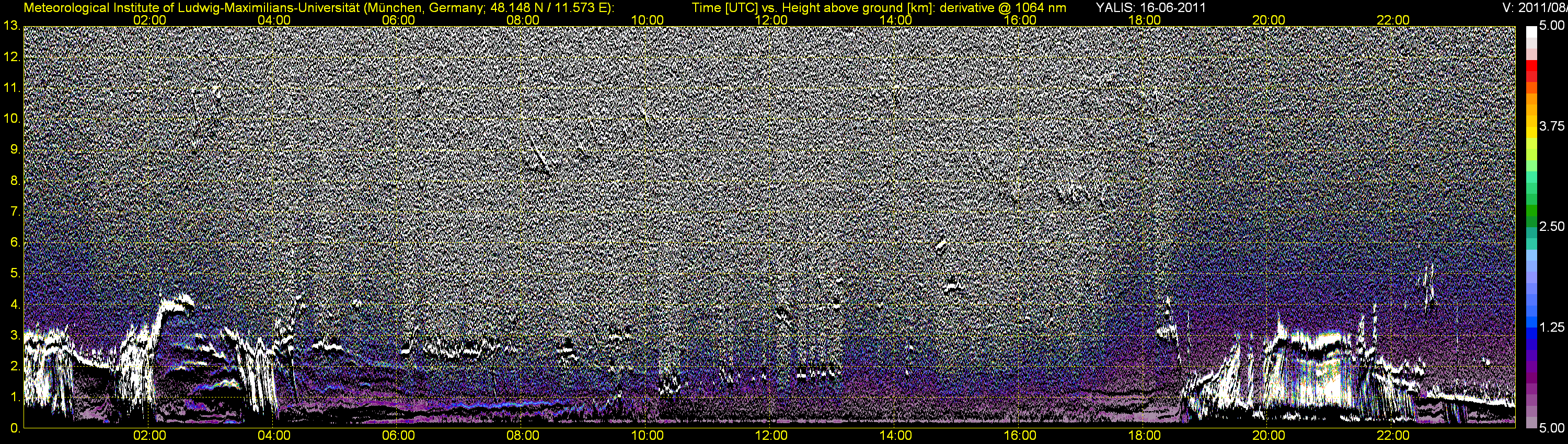Click the 10:00 label on the upper time axis
This screenshot has height=444, width=1568.
[647, 20]
